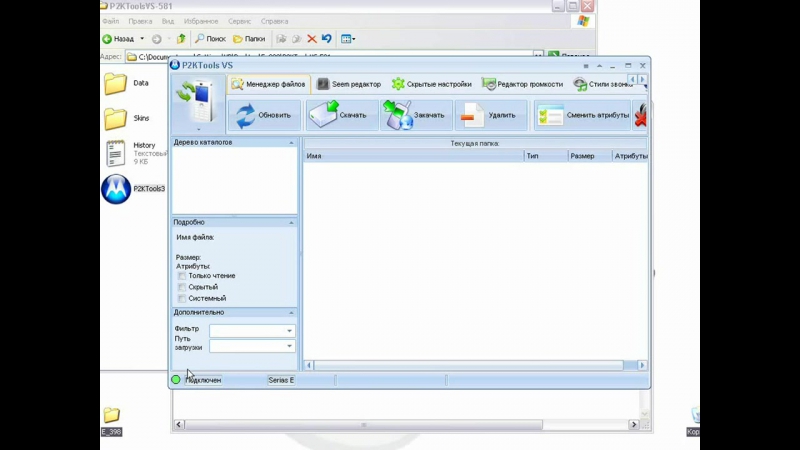Open the Скрытые настройки tab
The image size is (800, 450).
(432, 84)
